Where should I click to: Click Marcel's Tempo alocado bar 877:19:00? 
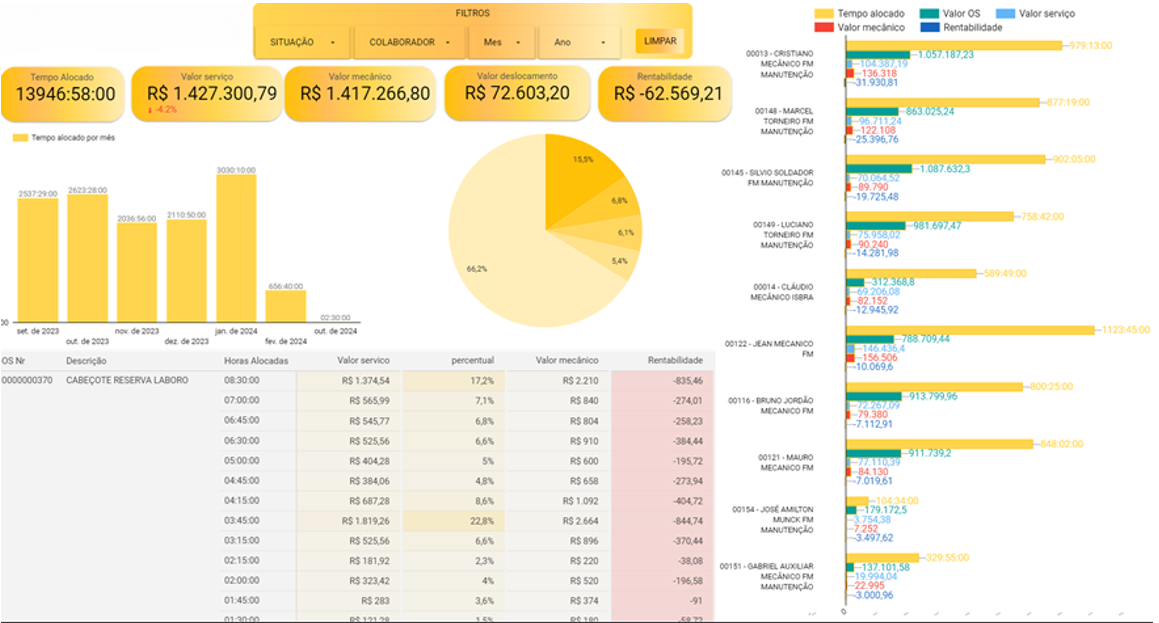click(x=943, y=102)
